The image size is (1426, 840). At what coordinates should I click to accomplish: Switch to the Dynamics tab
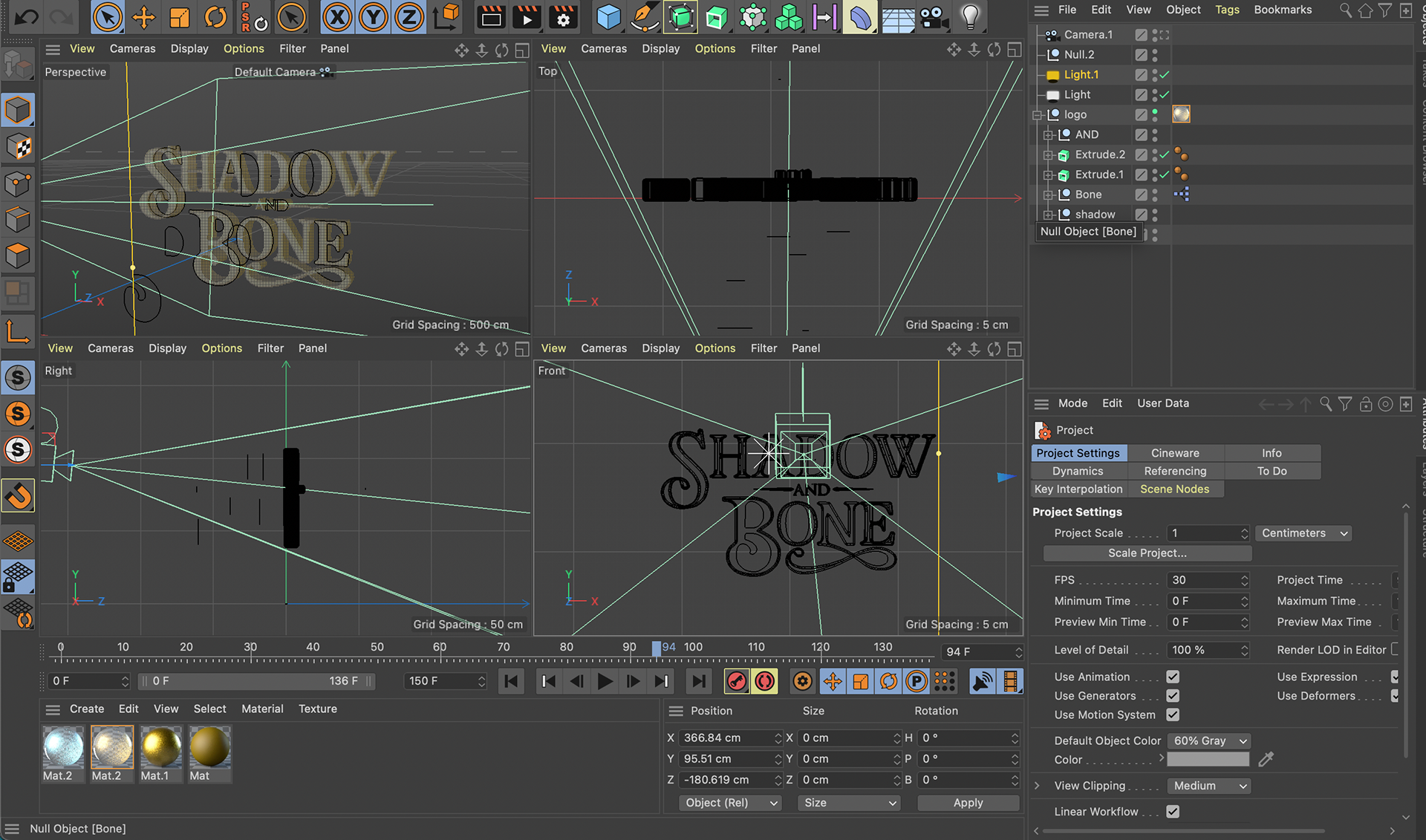tap(1078, 471)
